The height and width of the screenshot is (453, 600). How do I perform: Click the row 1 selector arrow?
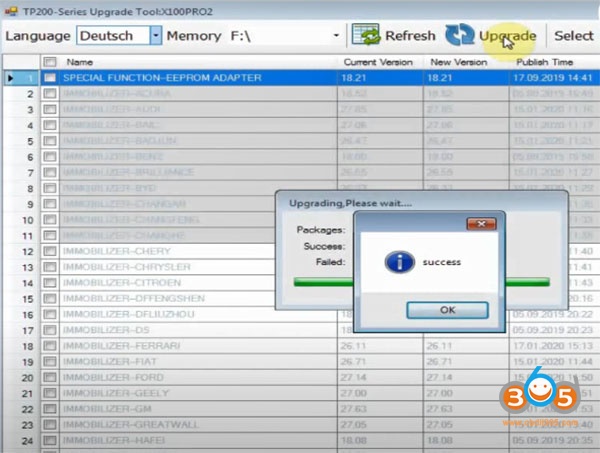click(10, 78)
